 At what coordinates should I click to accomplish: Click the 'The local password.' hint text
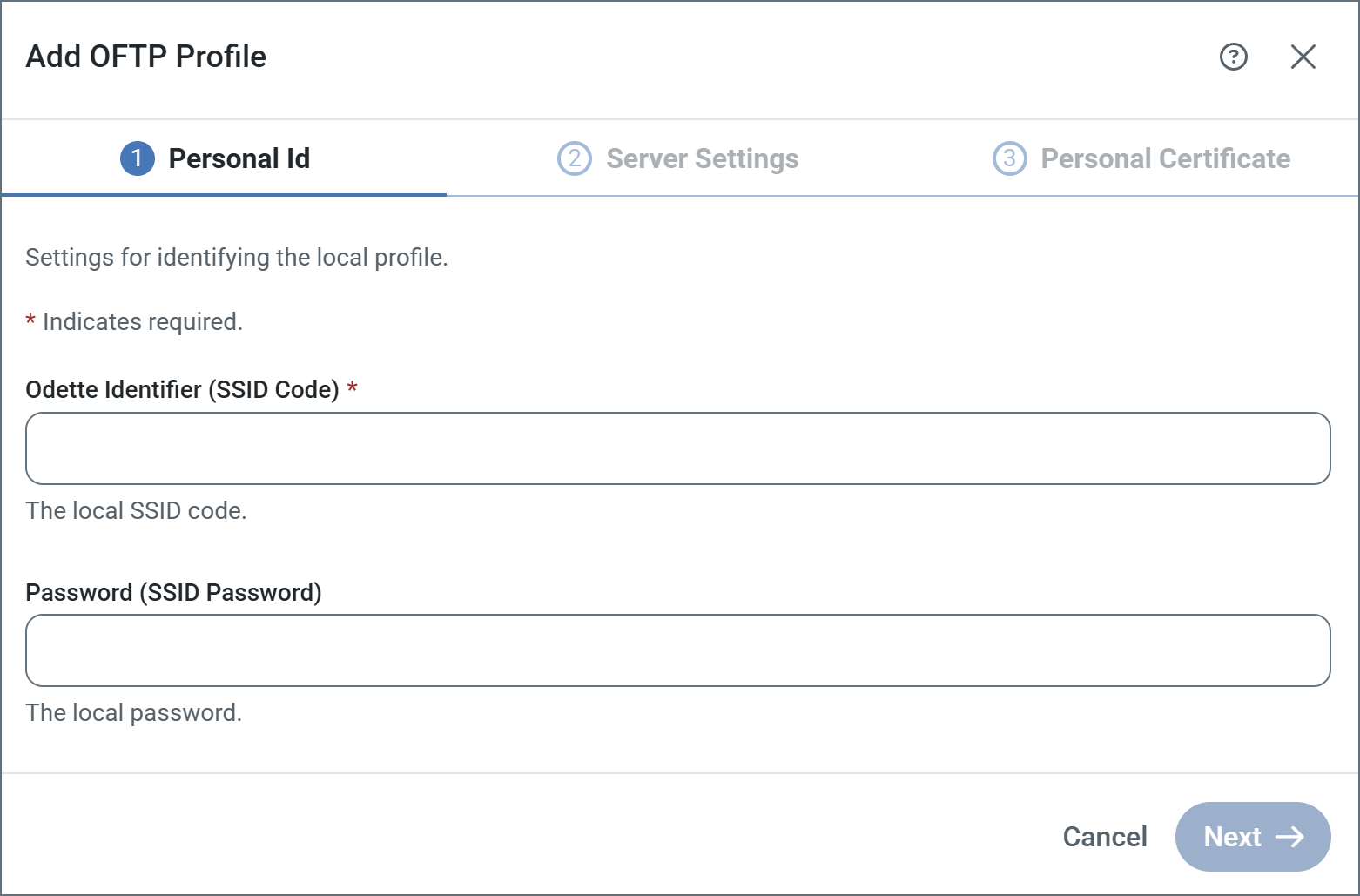[133, 712]
